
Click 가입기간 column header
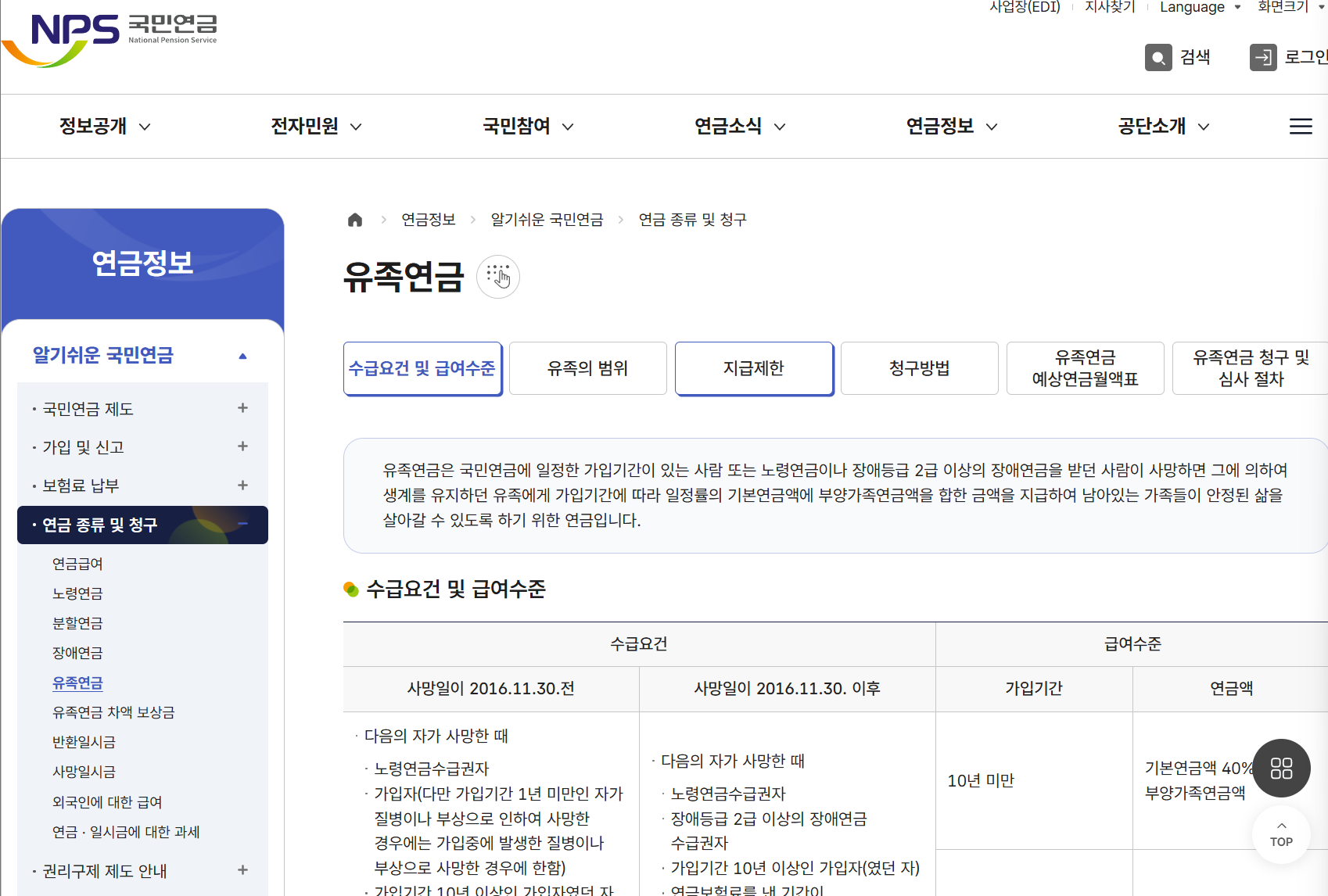[x=1034, y=689]
